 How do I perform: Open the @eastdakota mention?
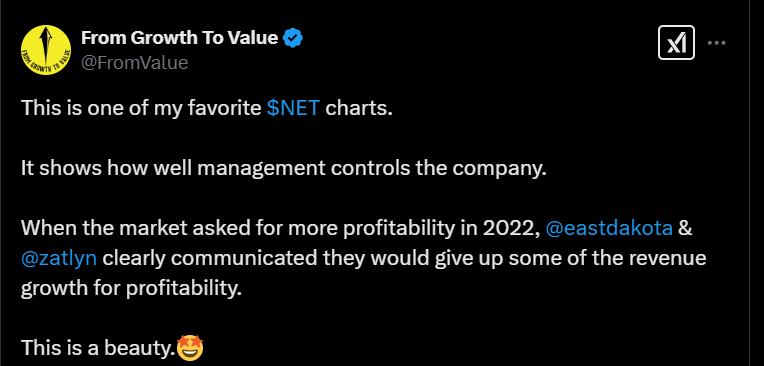coord(609,228)
